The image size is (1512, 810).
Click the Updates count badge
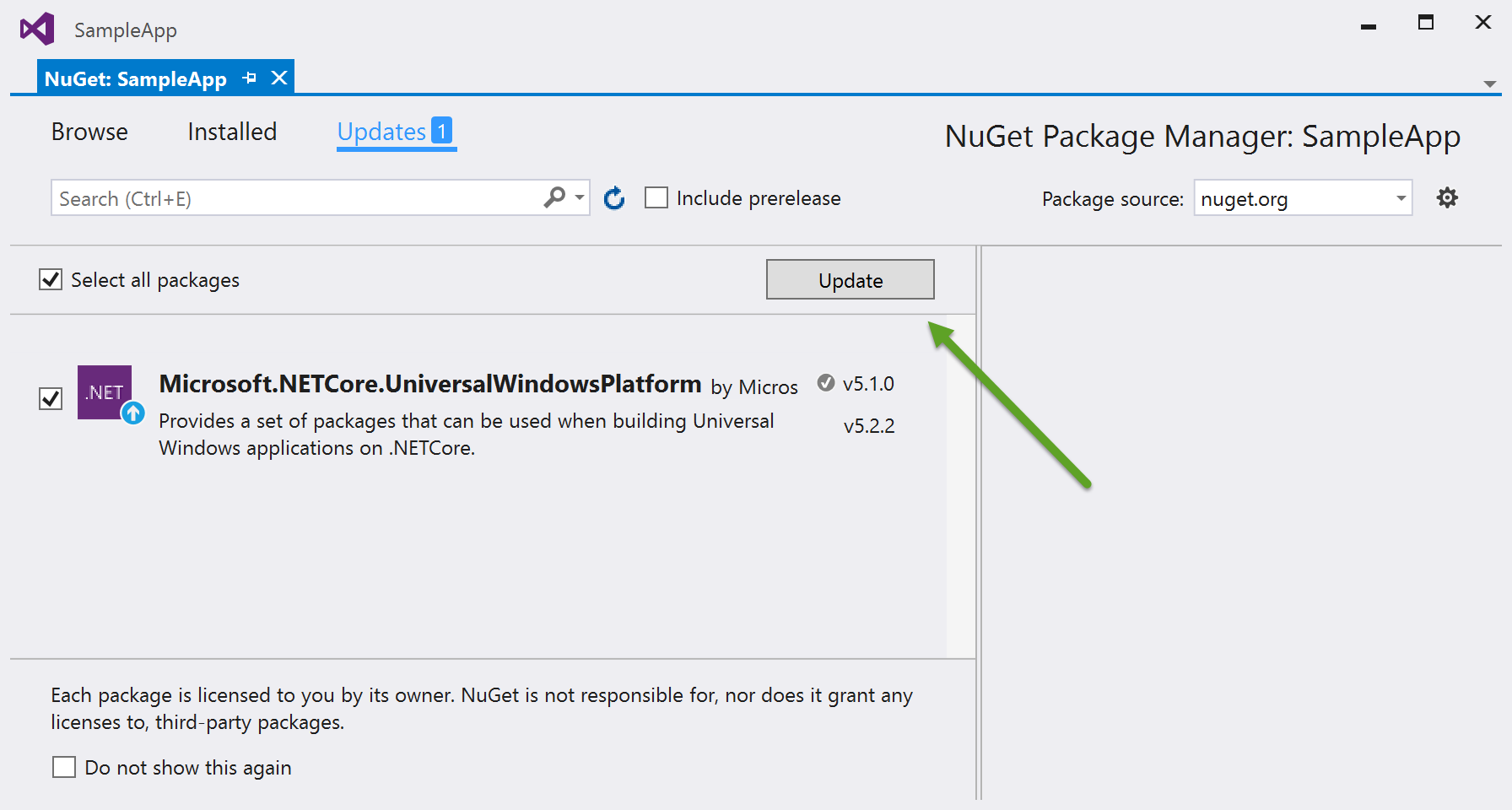pos(441,131)
